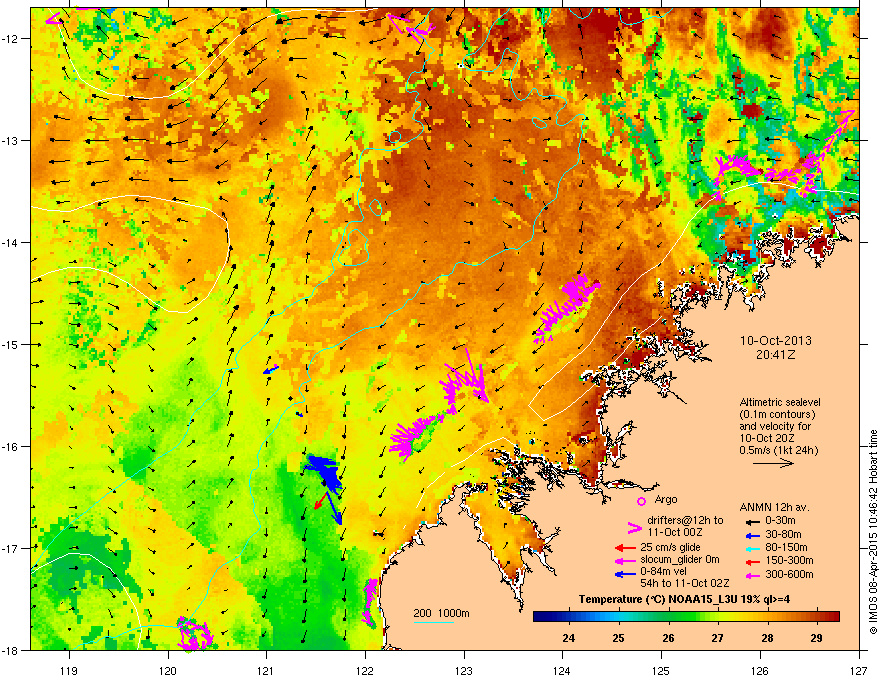Screen dimensions: 880x680
Task: Click the magenta drifter track near 124E 14.6S
Action: [566, 309]
